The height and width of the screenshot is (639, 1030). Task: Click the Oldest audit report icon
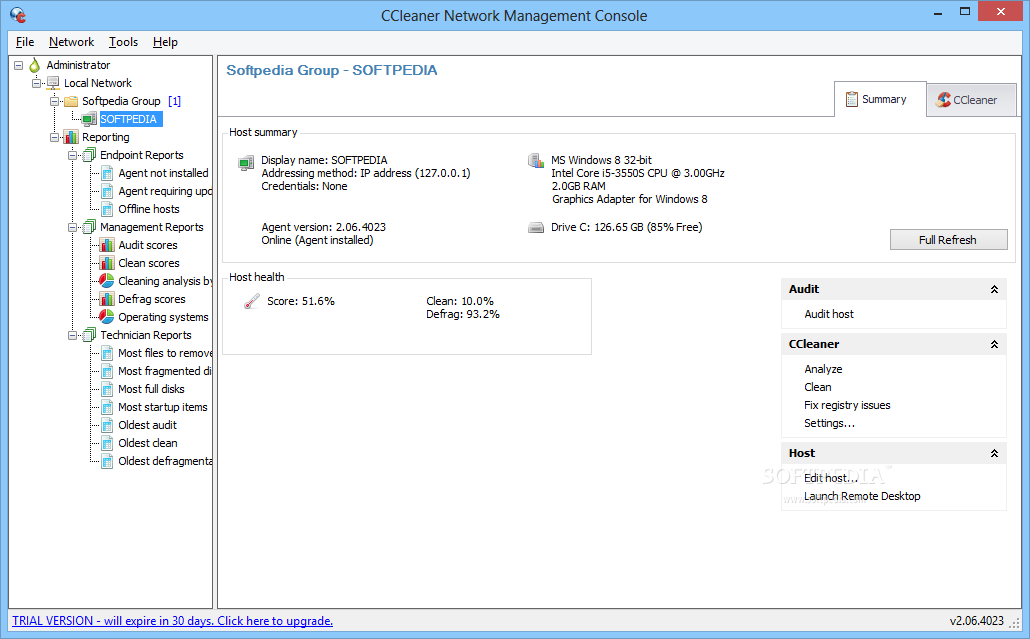[107, 426]
